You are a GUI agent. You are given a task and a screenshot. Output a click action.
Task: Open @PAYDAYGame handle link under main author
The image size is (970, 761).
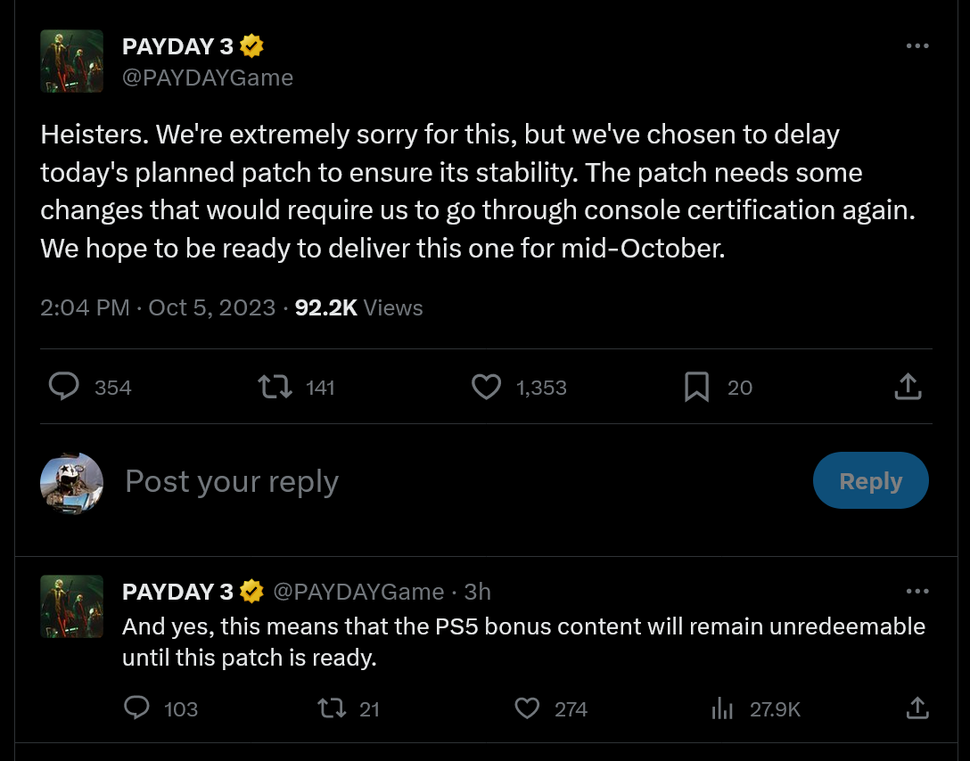[x=208, y=77]
